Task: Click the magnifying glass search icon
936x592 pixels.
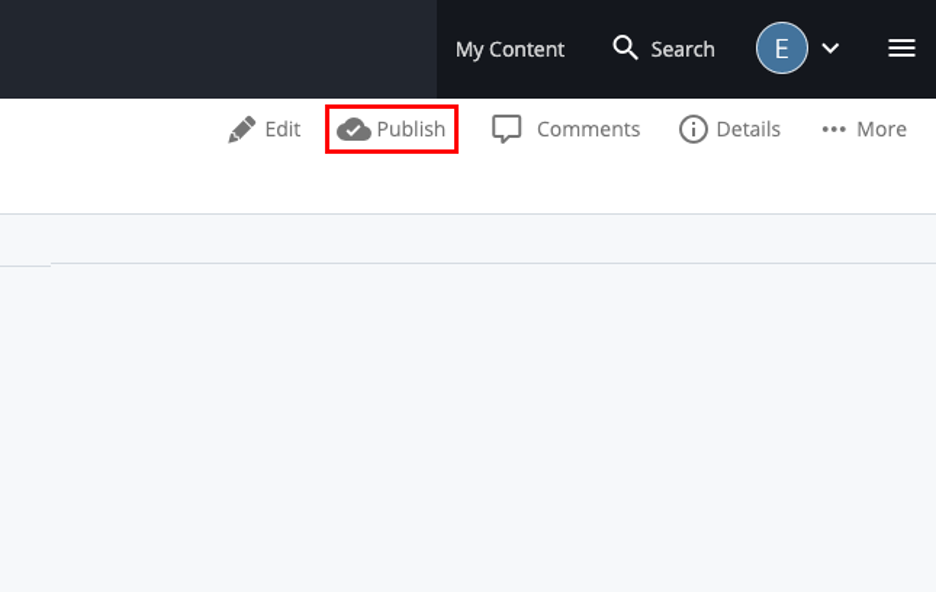Action: pyautogui.click(x=625, y=48)
